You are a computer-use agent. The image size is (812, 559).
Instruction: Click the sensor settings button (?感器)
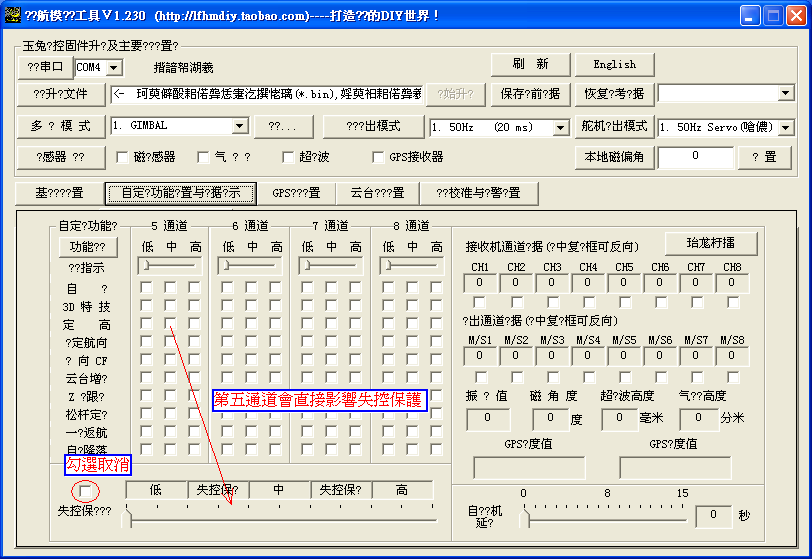click(x=61, y=157)
